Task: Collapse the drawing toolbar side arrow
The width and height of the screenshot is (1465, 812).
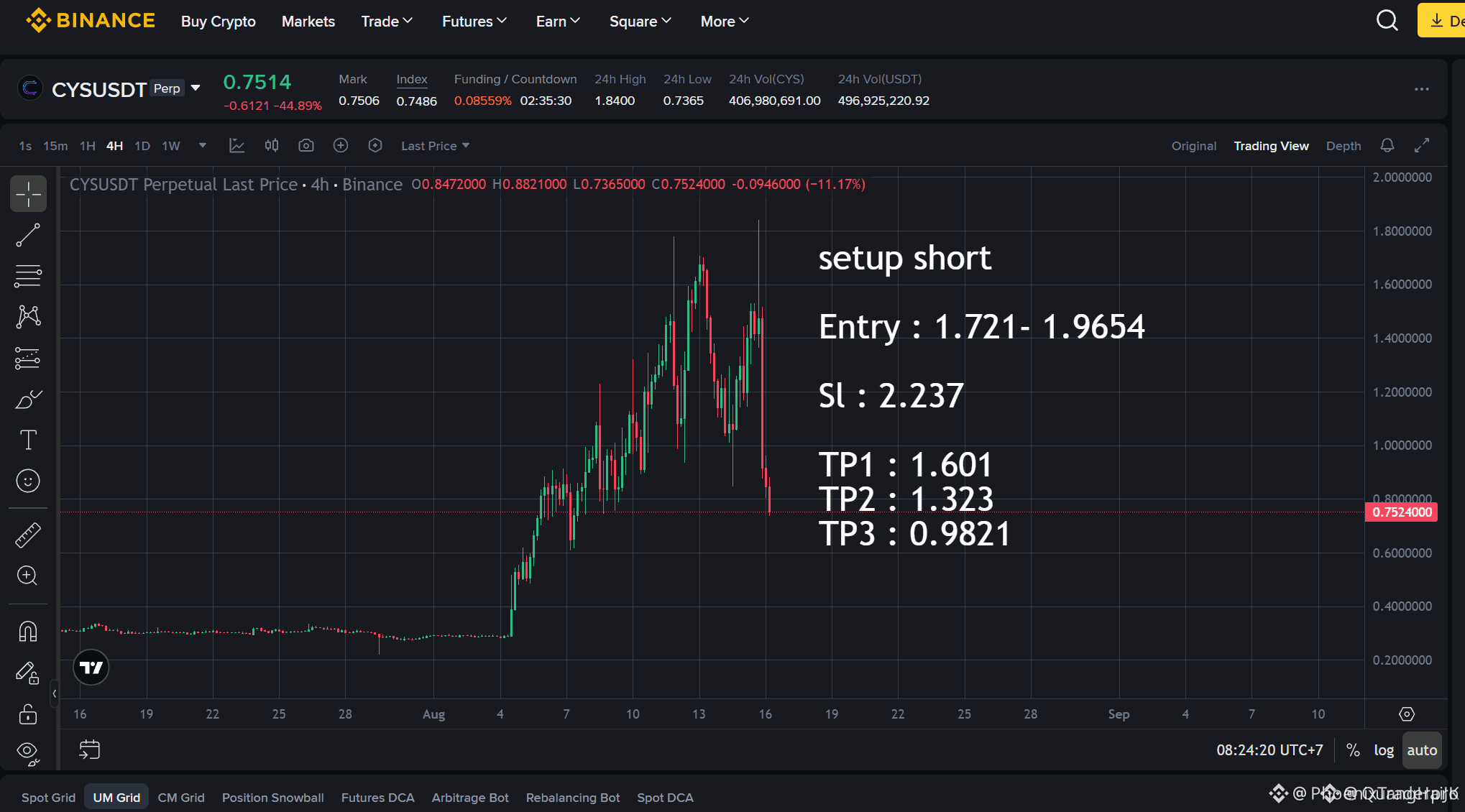Action: pyautogui.click(x=54, y=693)
